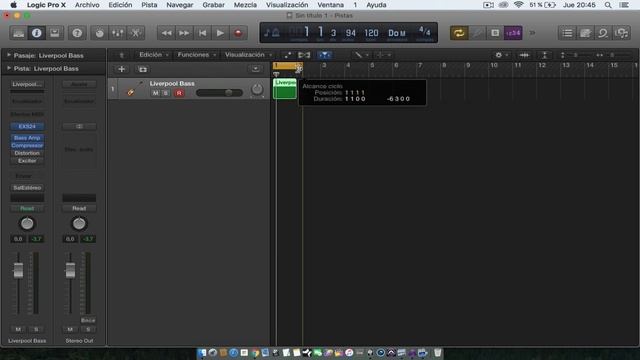
Task: Expand the Pista: Liverpool Bass section
Action: pos(9,68)
